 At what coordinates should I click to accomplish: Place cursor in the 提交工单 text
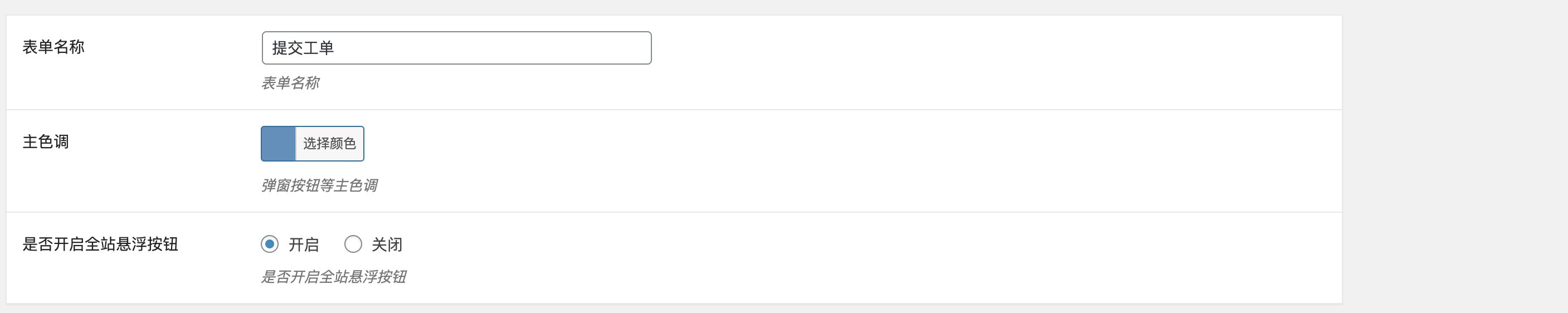[303, 48]
